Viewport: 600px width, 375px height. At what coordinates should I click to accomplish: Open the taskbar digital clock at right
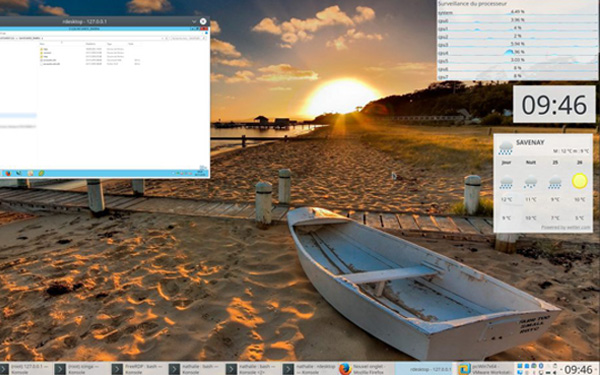tap(580, 369)
